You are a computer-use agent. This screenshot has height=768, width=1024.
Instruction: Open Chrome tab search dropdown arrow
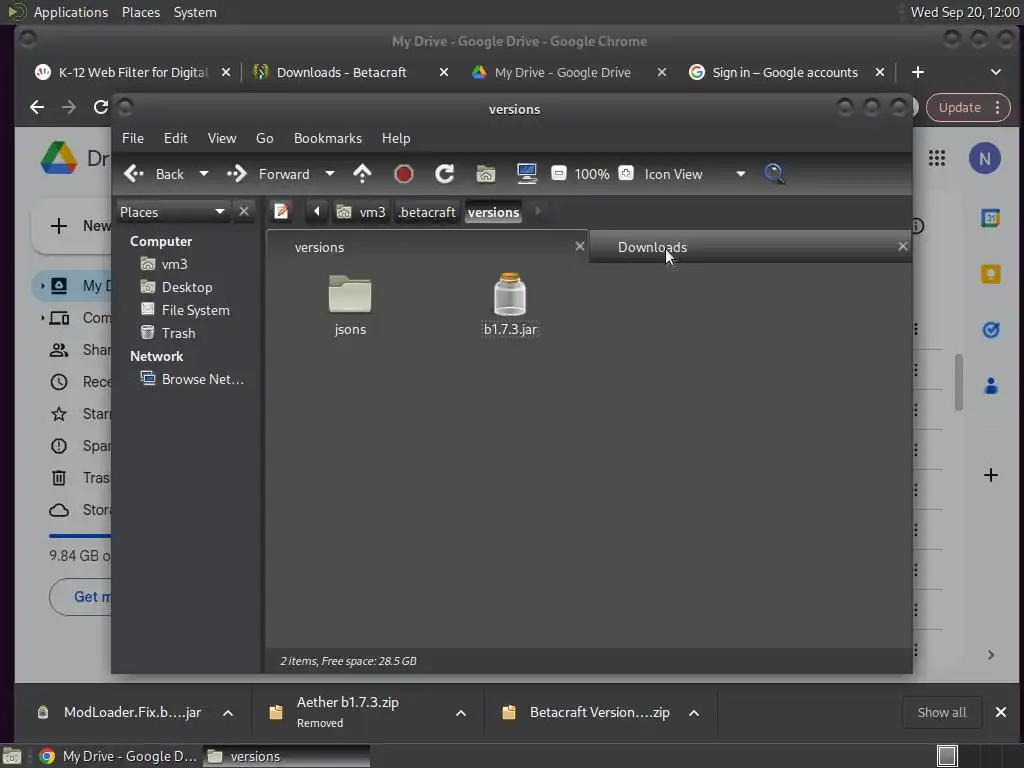pos(995,72)
